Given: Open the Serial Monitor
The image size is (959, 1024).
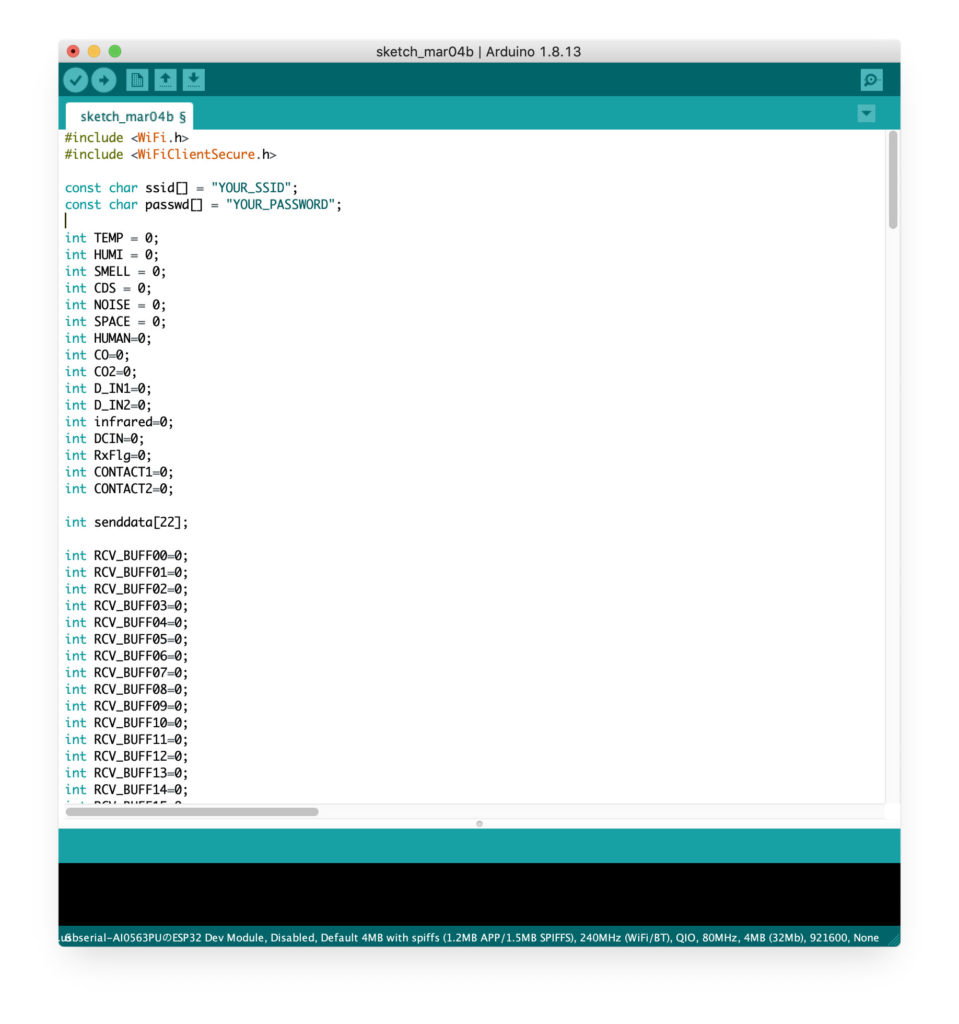Looking at the screenshot, I should [871, 80].
